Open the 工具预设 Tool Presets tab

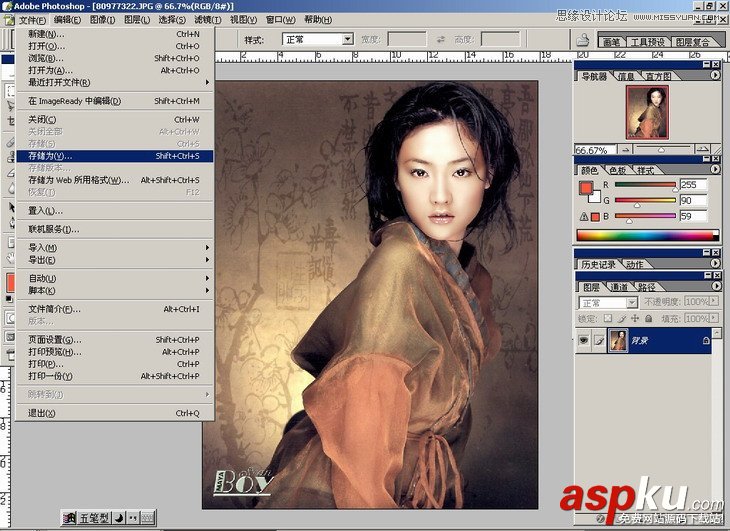[648, 42]
